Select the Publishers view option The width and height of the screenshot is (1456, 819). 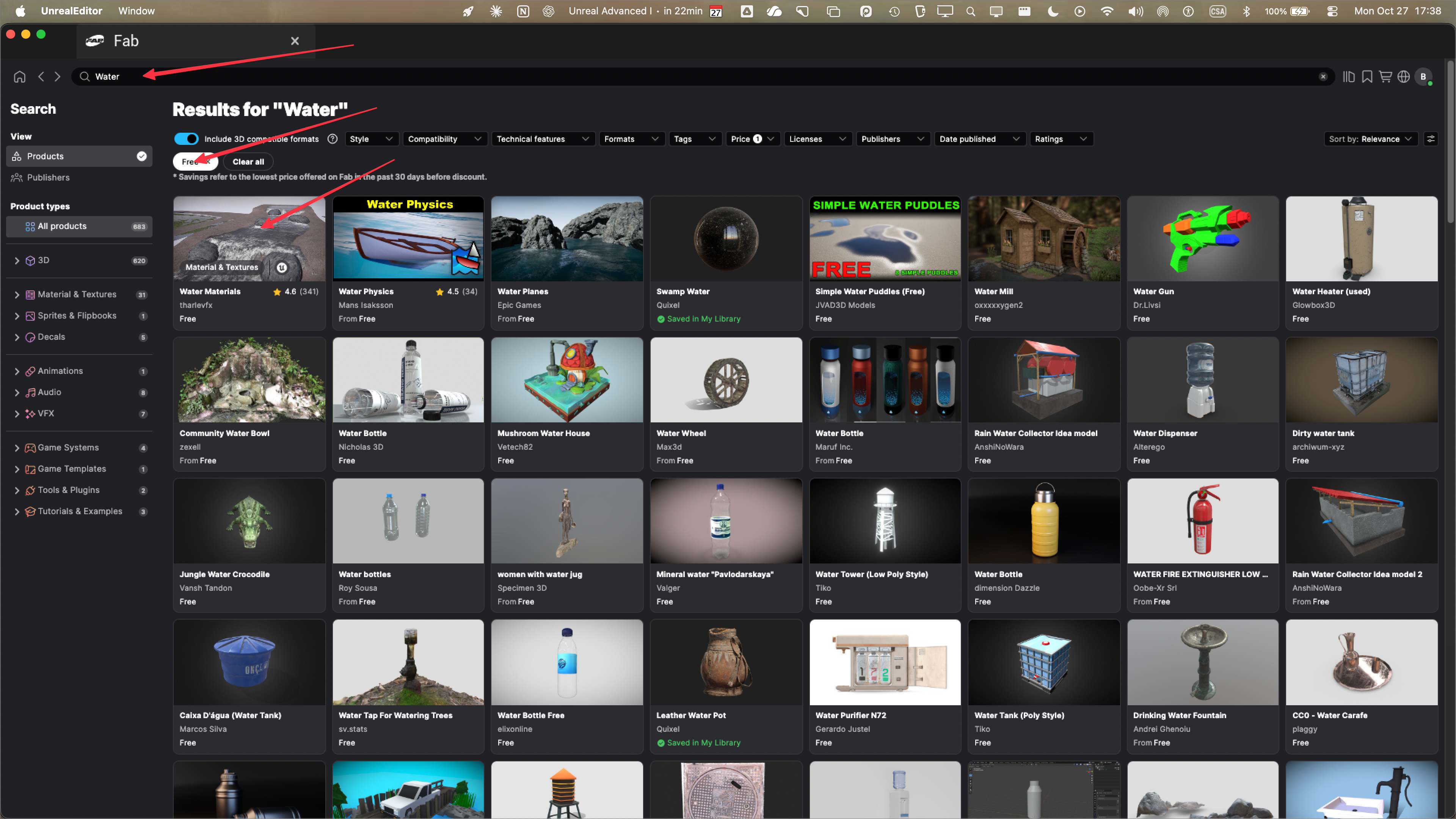[x=79, y=177]
